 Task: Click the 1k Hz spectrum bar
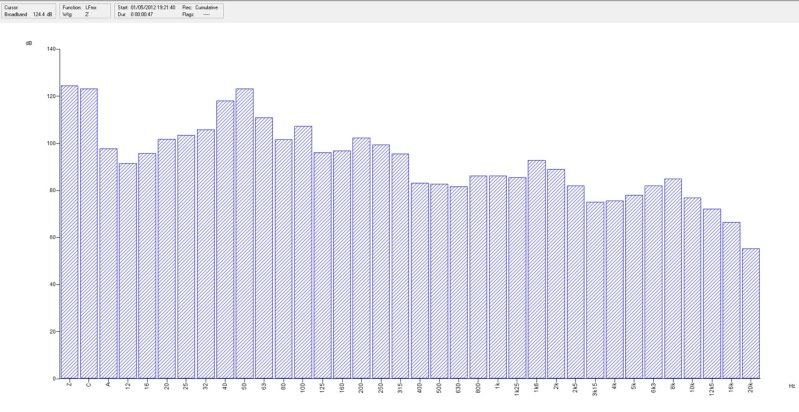[x=498, y=277]
